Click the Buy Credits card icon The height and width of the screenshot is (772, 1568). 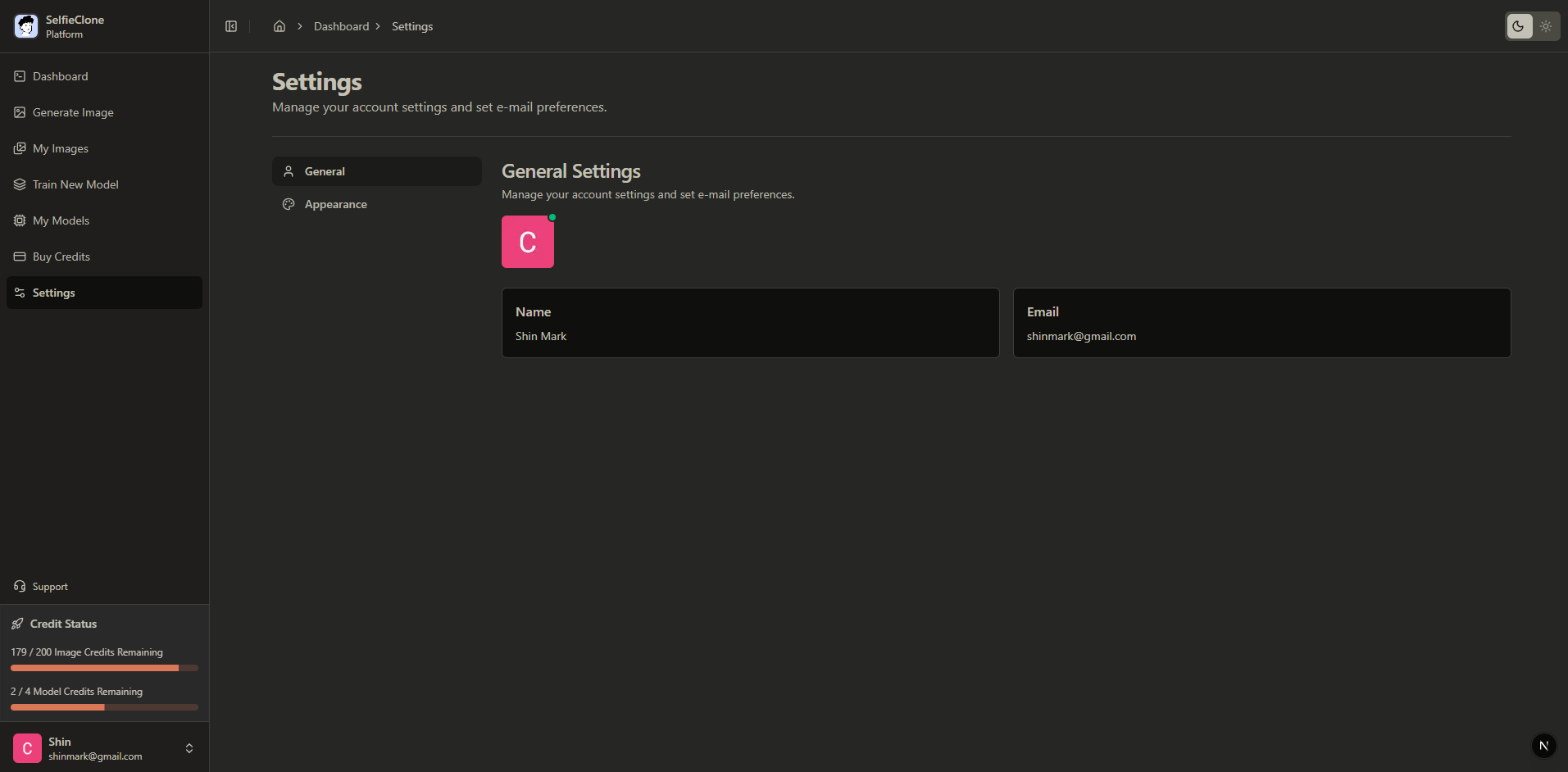[20, 257]
